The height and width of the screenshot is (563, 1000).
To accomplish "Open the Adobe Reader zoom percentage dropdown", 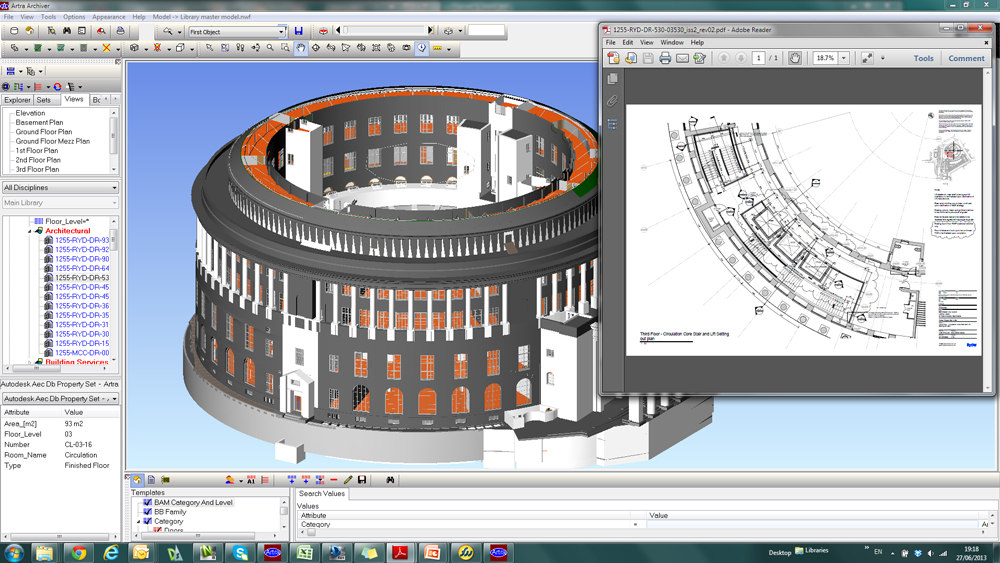I will [x=844, y=58].
